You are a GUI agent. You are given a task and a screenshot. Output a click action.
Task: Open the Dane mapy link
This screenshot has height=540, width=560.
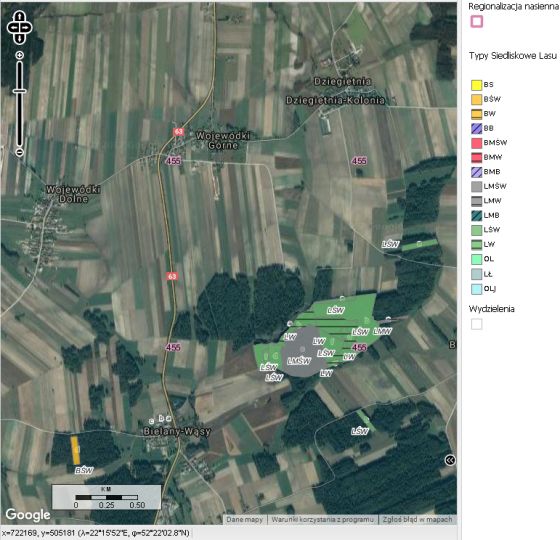(x=245, y=519)
